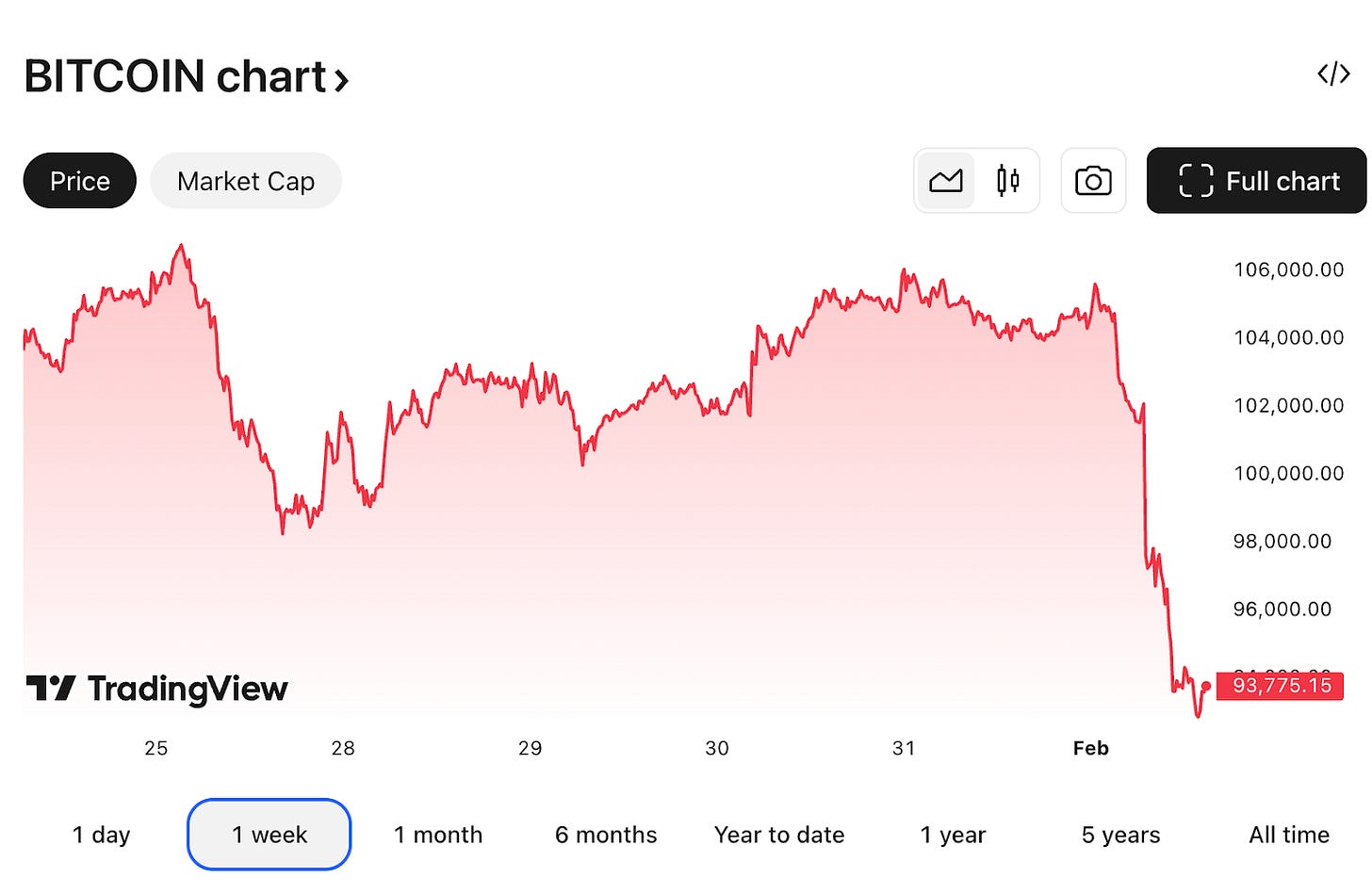
Task: Select the 1 year time range
Action: (952, 834)
